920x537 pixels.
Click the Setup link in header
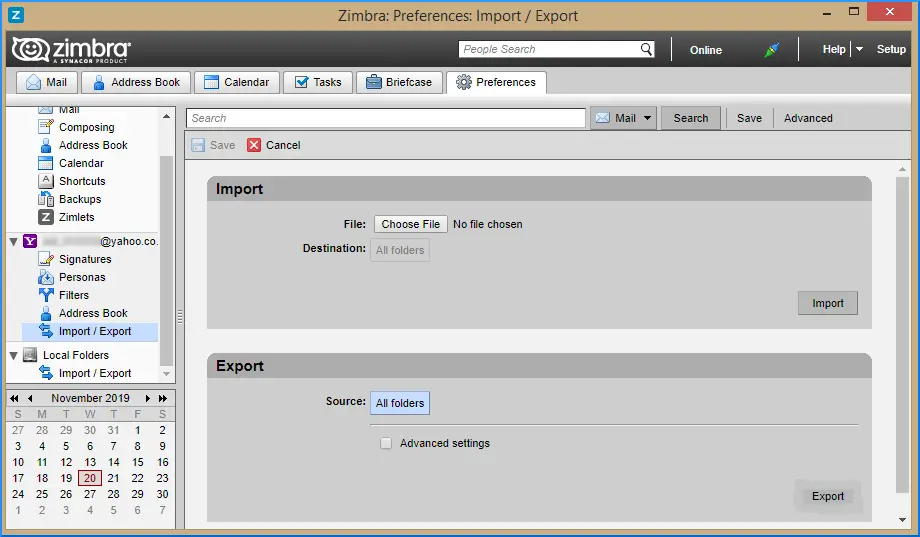pyautogui.click(x=891, y=49)
